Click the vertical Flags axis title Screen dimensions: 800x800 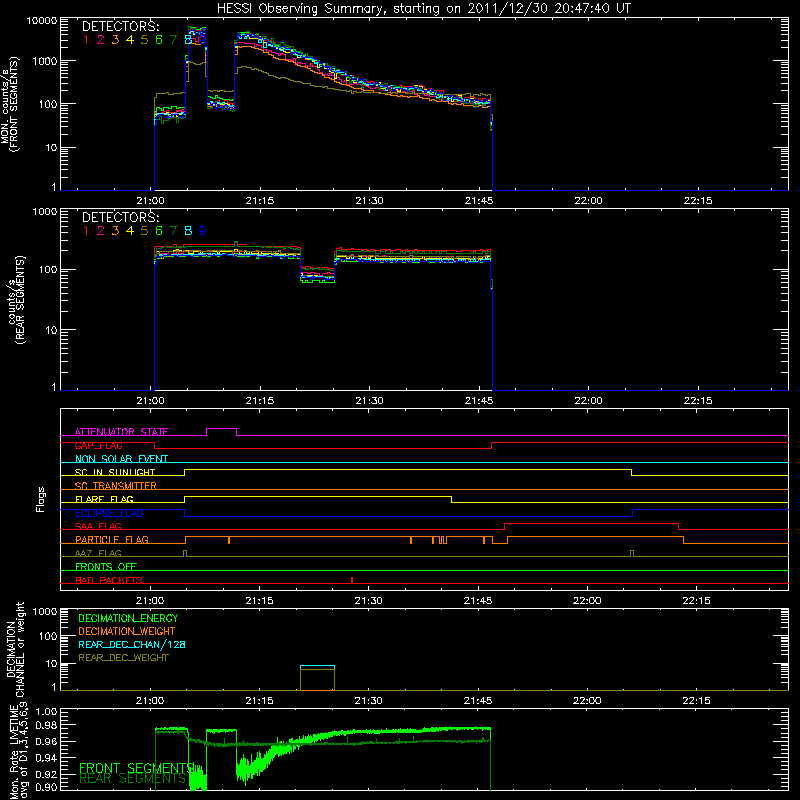[40, 499]
